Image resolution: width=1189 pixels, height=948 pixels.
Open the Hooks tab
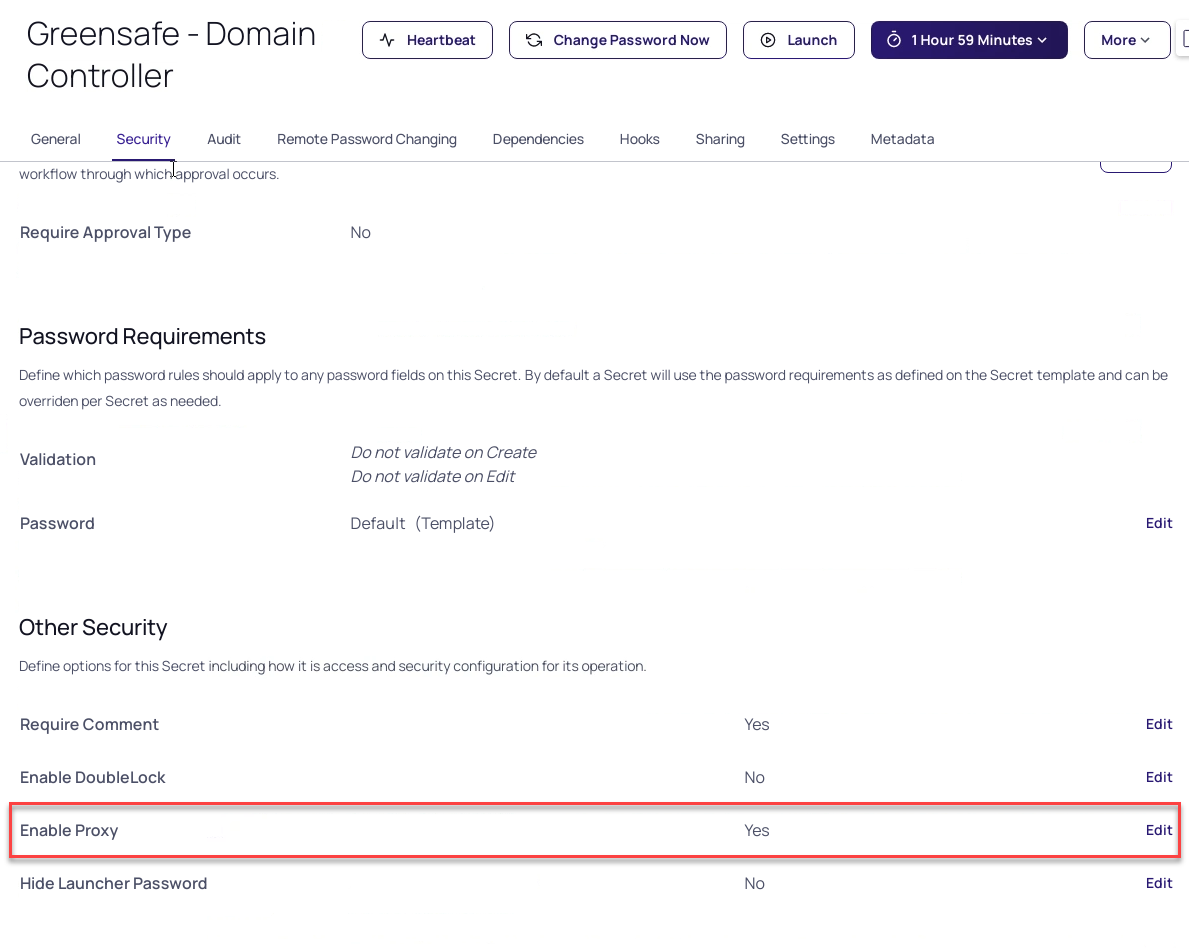point(639,139)
